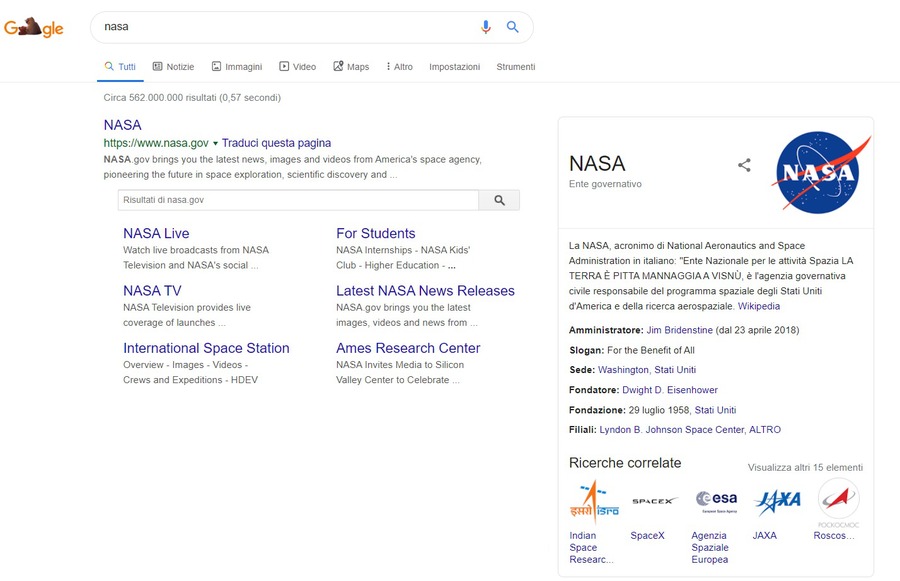Image resolution: width=900 pixels, height=581 pixels.
Task: Open the NASA Live sitelink
Action: pyautogui.click(x=156, y=233)
